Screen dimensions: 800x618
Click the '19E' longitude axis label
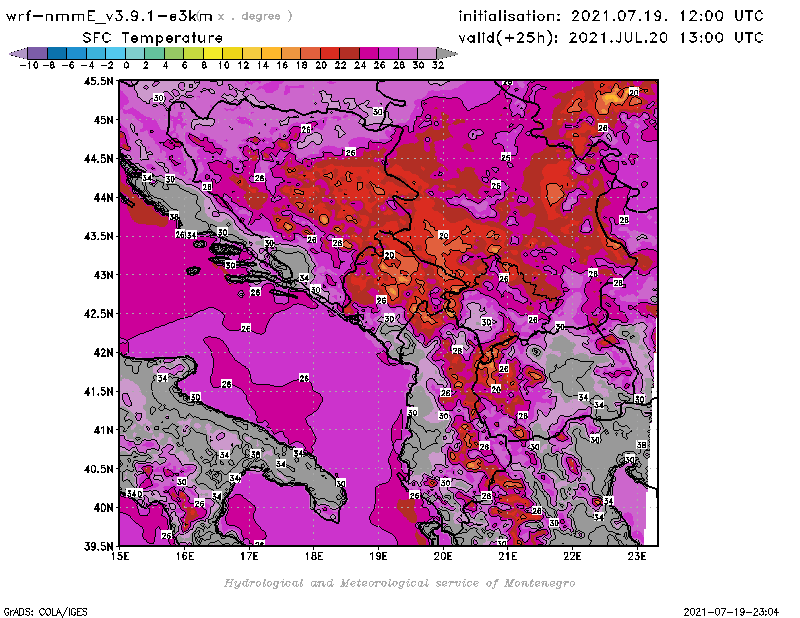[x=378, y=557]
